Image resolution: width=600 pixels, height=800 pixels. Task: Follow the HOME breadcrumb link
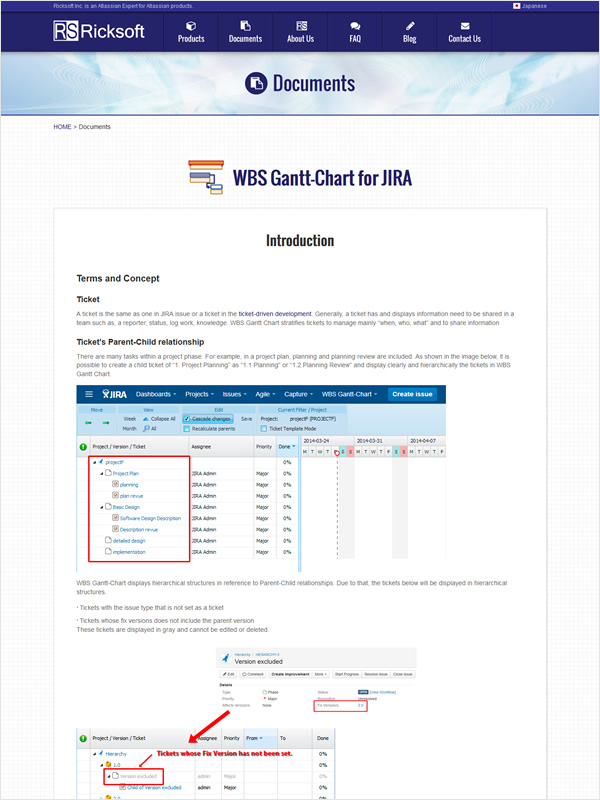(62, 127)
